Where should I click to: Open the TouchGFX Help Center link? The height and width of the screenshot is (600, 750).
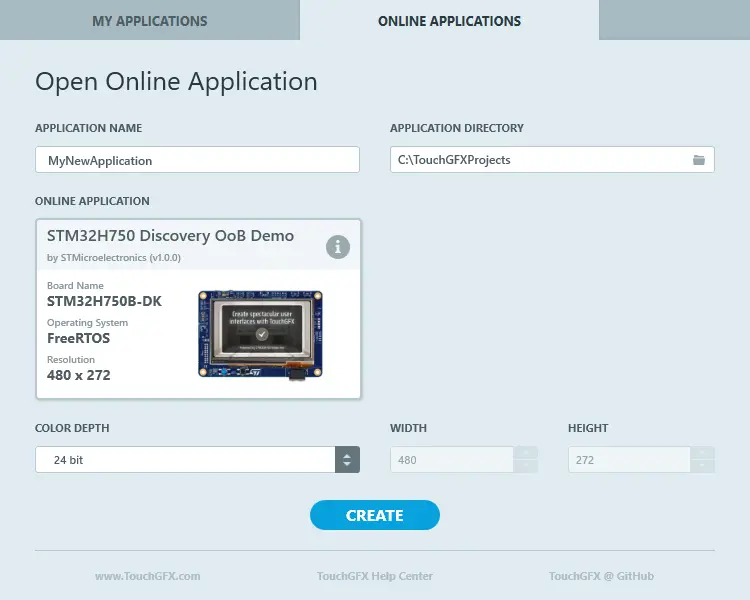point(375,576)
